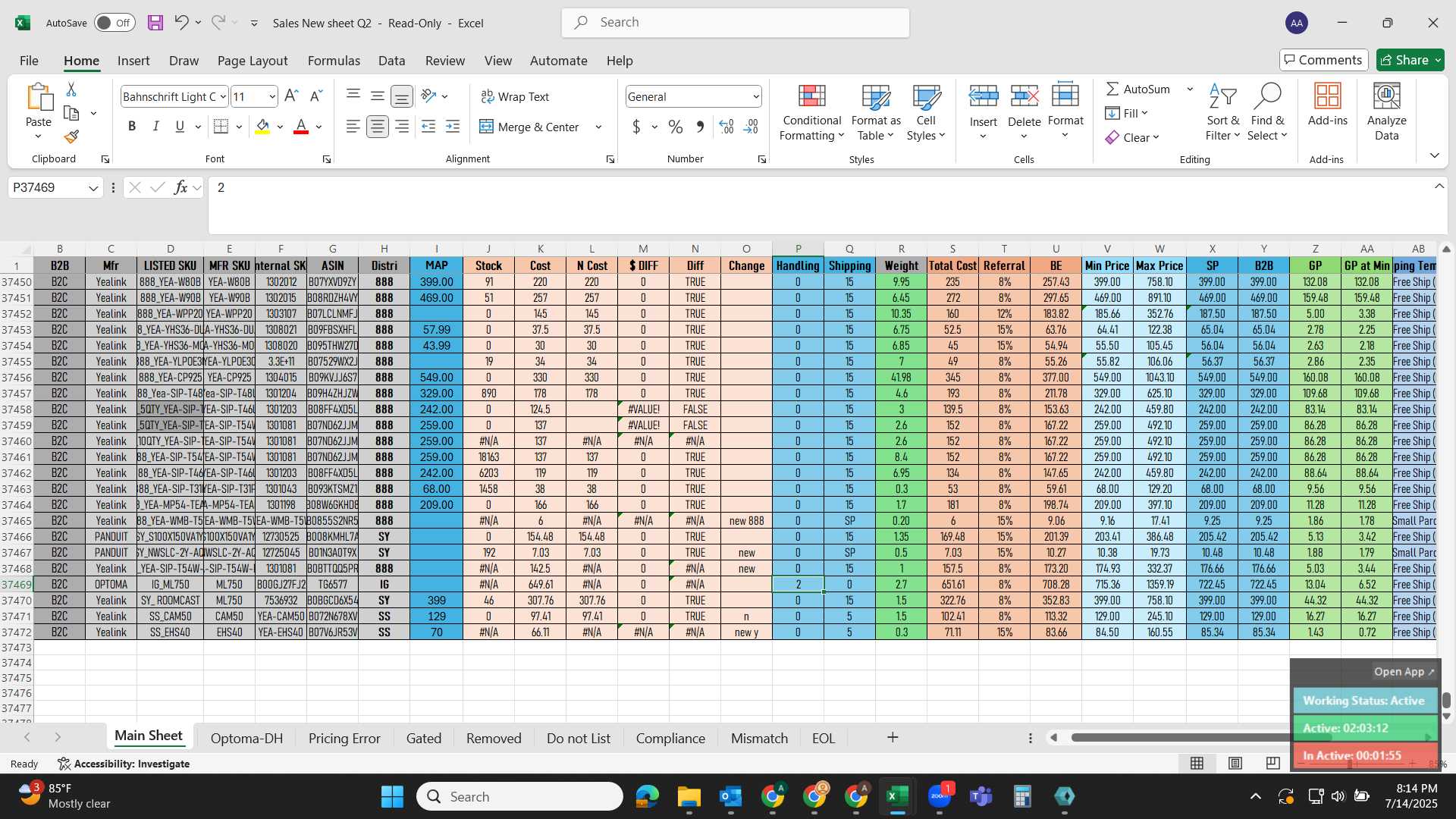Click Accessibility: Investigate in status bar
The image size is (1456, 819).
(124, 764)
